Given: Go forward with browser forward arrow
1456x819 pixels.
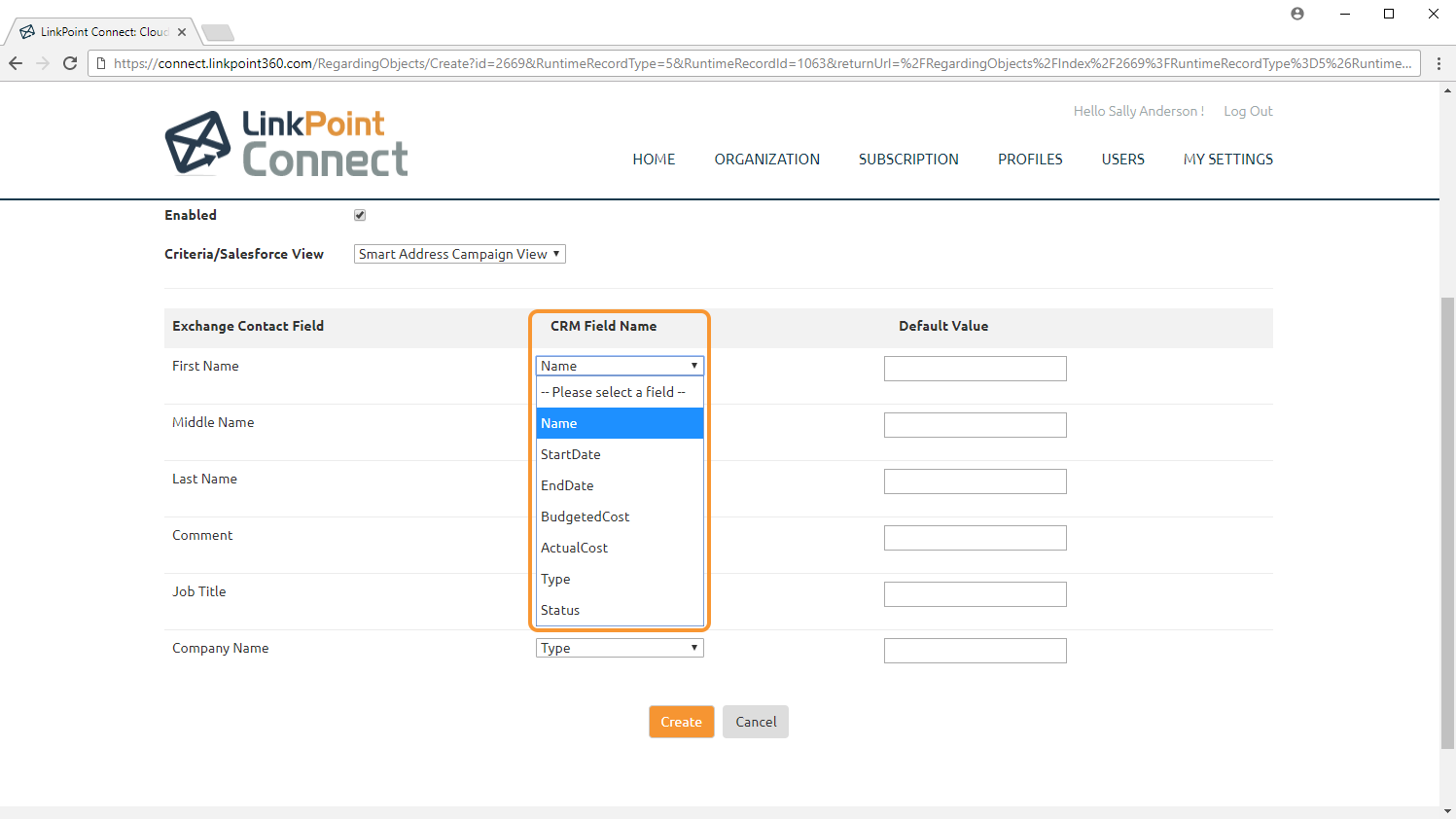Looking at the screenshot, I should click(43, 63).
